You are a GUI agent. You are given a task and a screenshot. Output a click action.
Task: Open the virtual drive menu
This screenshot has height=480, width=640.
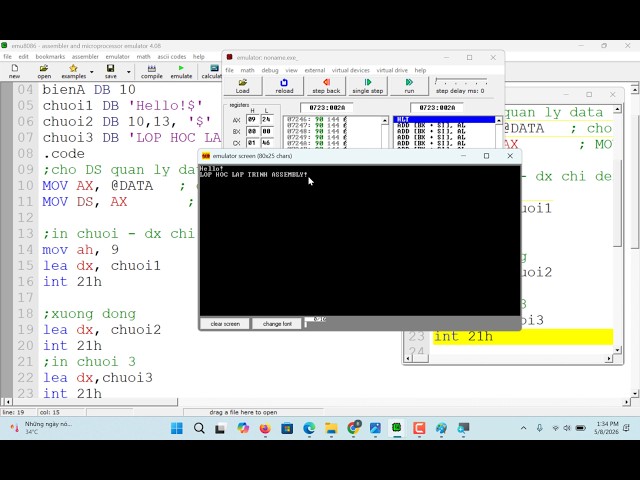[x=392, y=70]
